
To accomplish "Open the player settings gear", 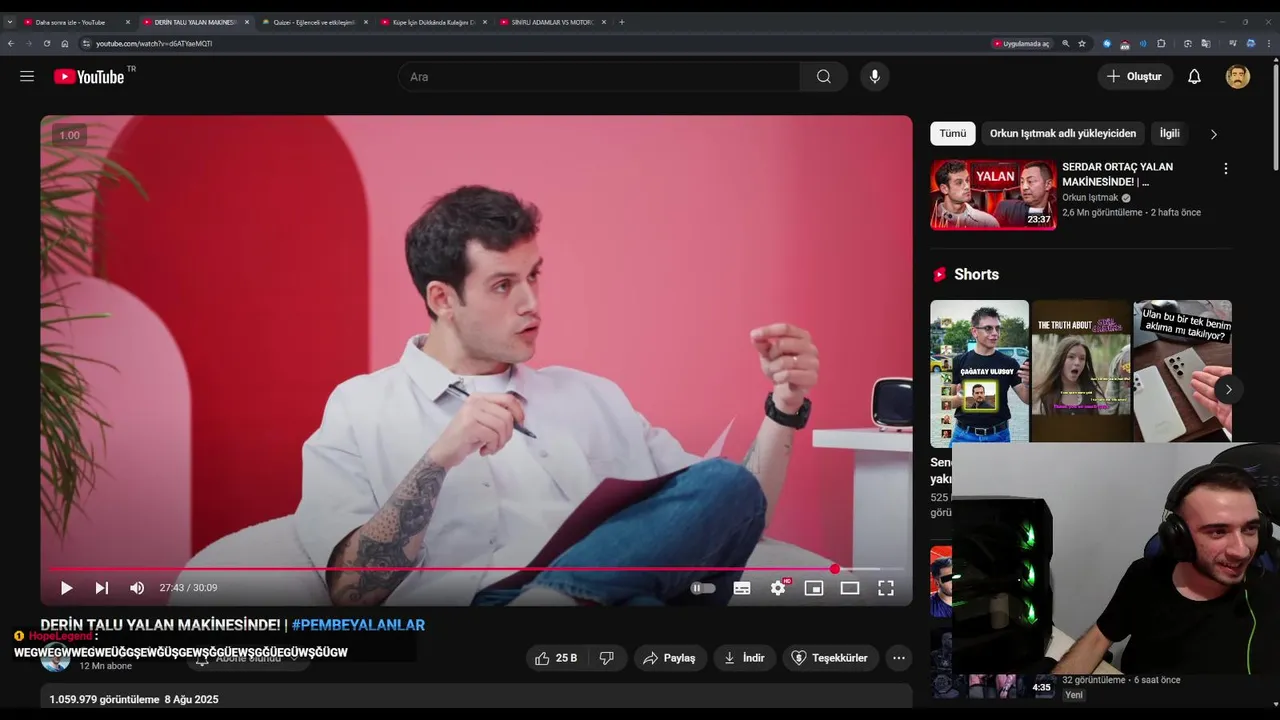I will (x=778, y=588).
